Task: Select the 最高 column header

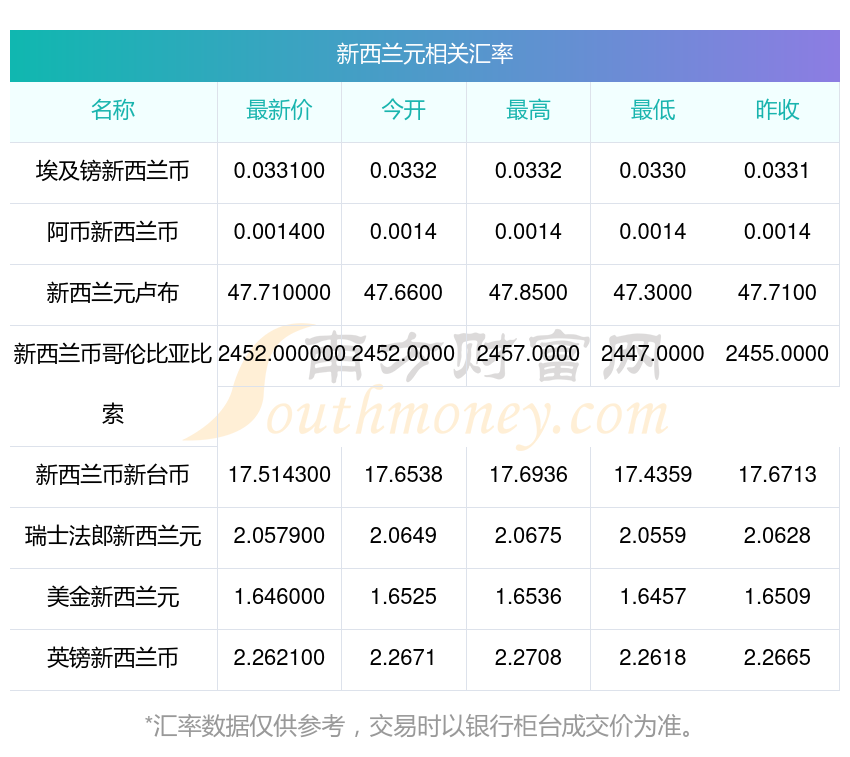Action: pyautogui.click(x=528, y=110)
